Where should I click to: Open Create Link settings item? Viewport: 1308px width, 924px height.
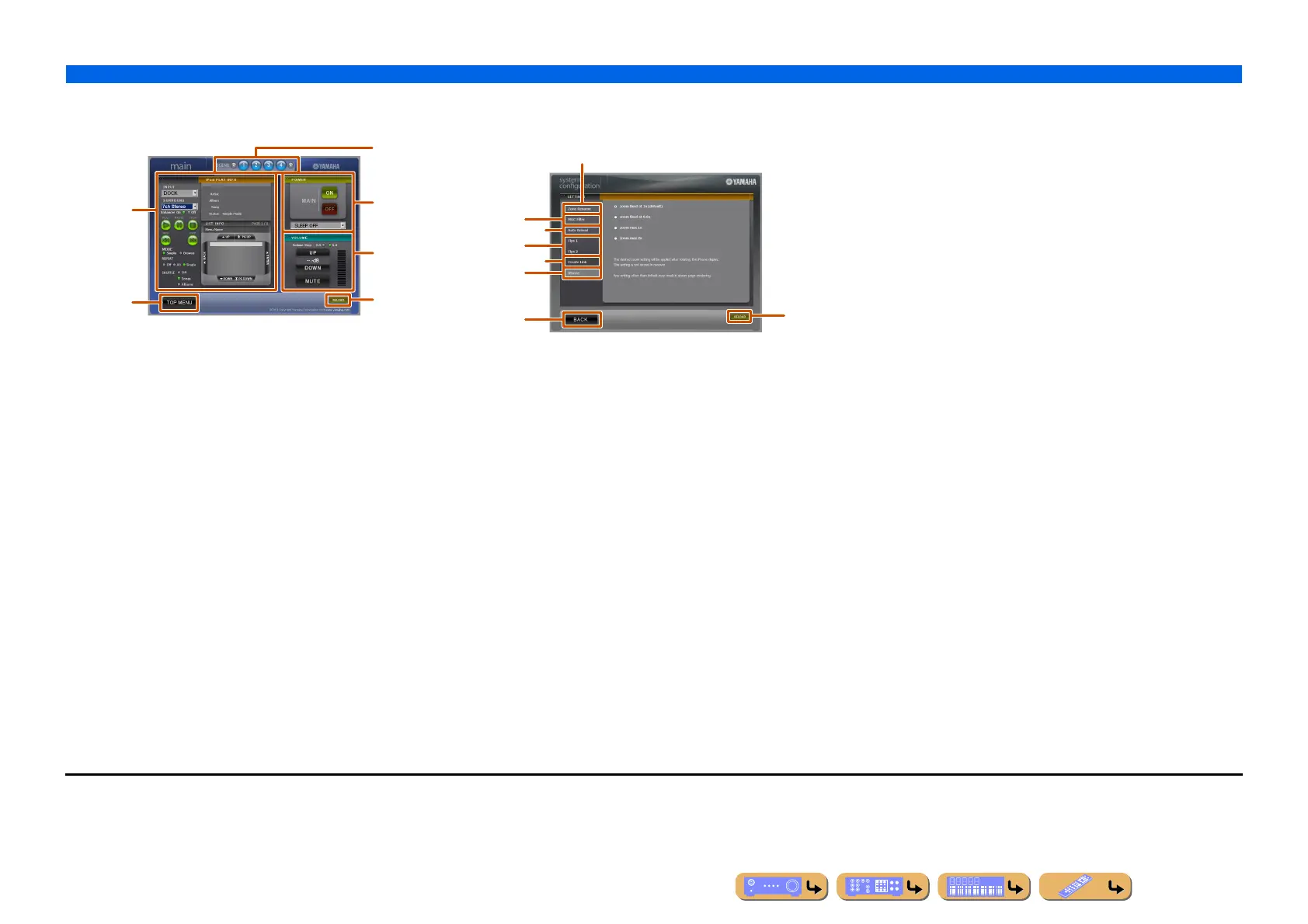582,262
